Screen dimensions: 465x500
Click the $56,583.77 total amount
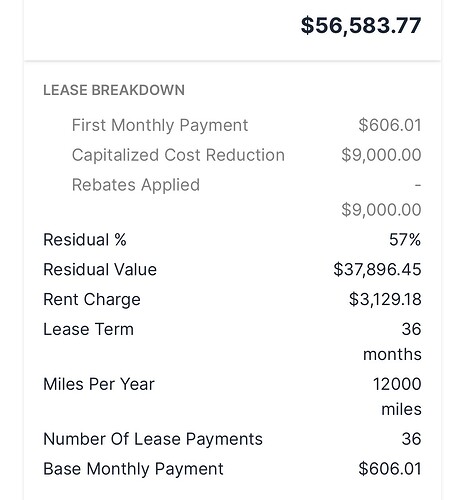coord(361,26)
